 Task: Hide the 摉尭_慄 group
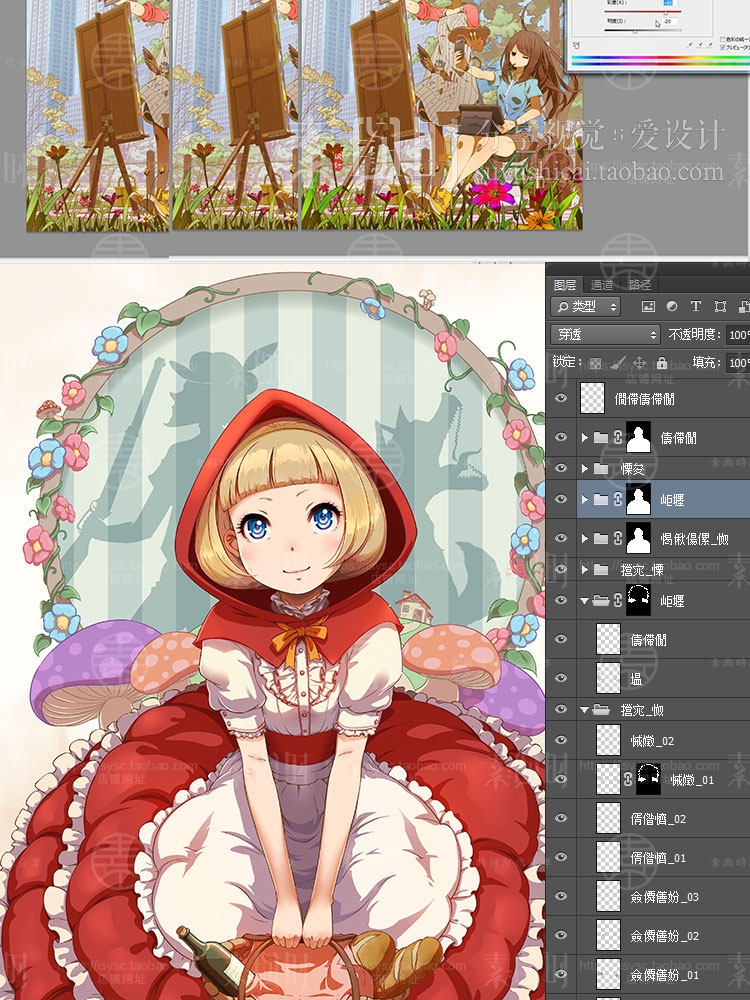561,569
